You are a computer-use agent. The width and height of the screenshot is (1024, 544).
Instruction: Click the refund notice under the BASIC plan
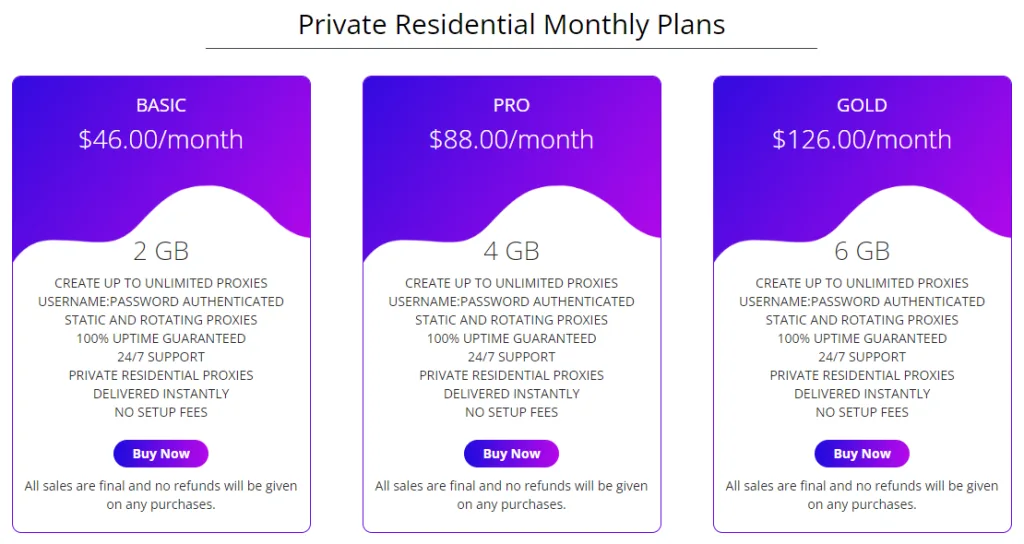pyautogui.click(x=161, y=495)
